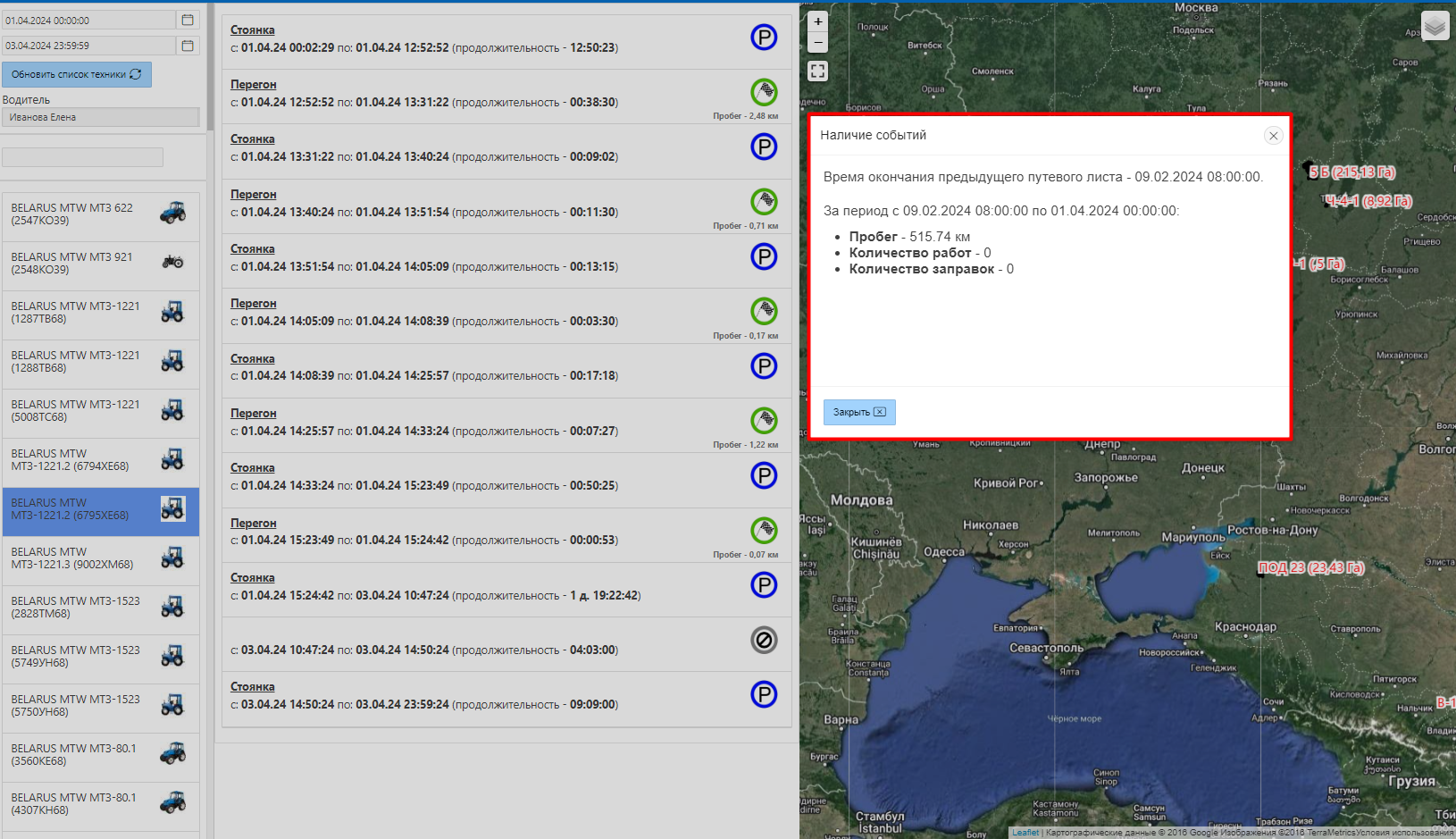
Task: Select BELARUS MTW МТЗ 921 tractor
Action: point(100,264)
